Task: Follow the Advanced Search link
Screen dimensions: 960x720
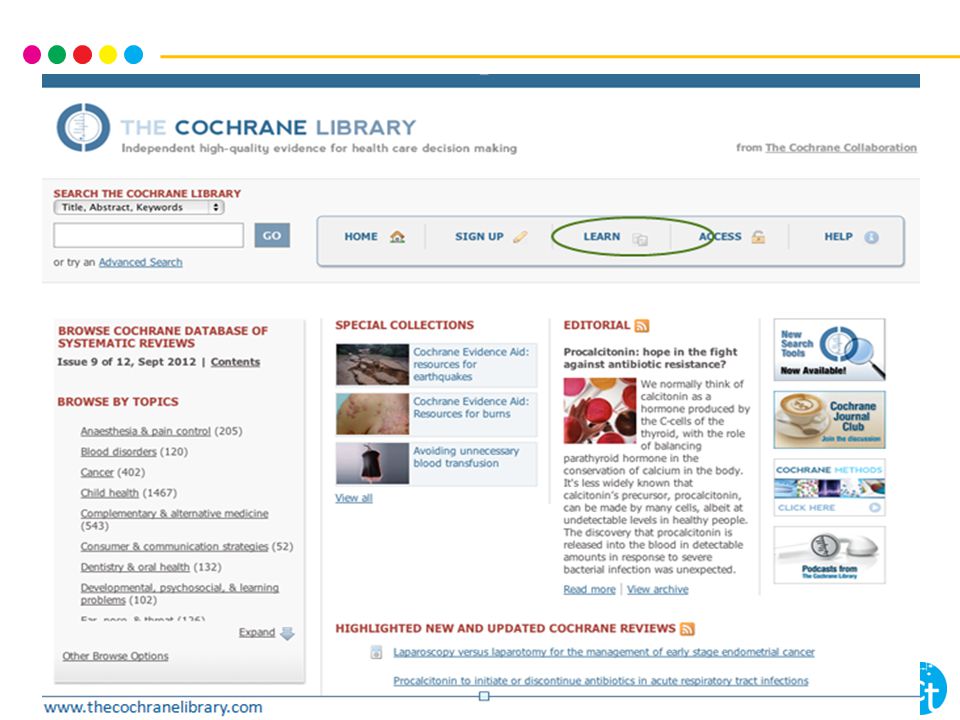Action: 141,262
